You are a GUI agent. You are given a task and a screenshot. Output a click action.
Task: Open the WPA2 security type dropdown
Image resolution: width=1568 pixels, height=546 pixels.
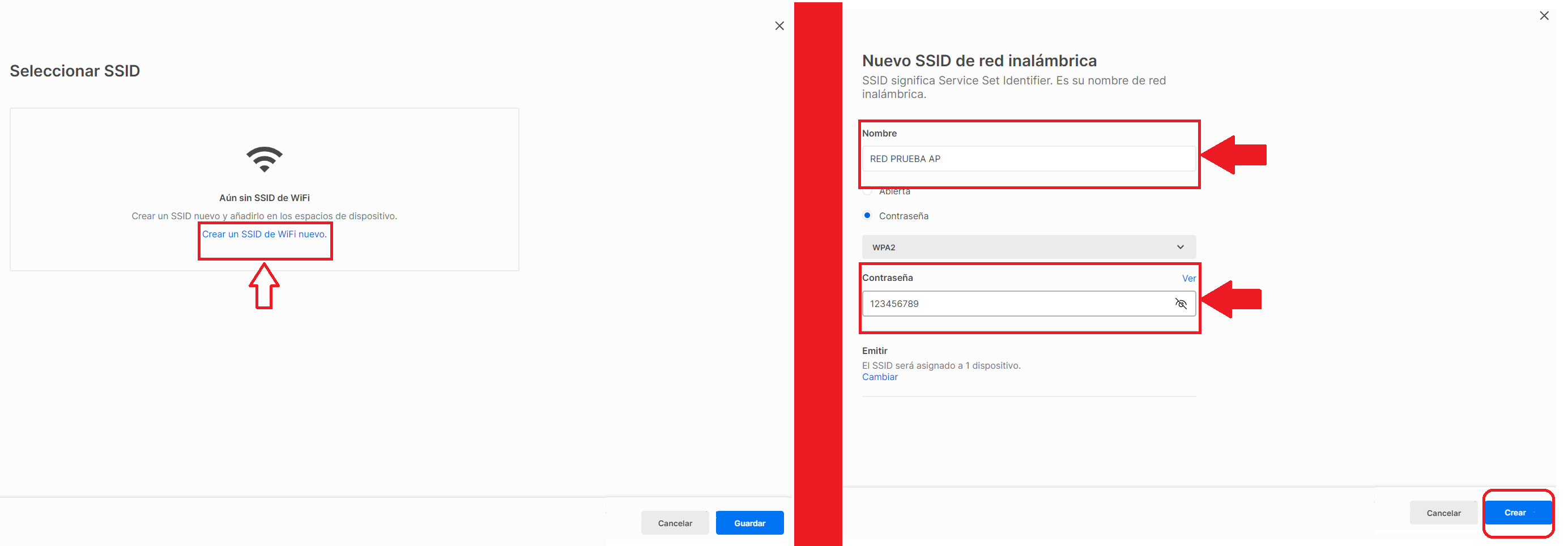click(1028, 247)
